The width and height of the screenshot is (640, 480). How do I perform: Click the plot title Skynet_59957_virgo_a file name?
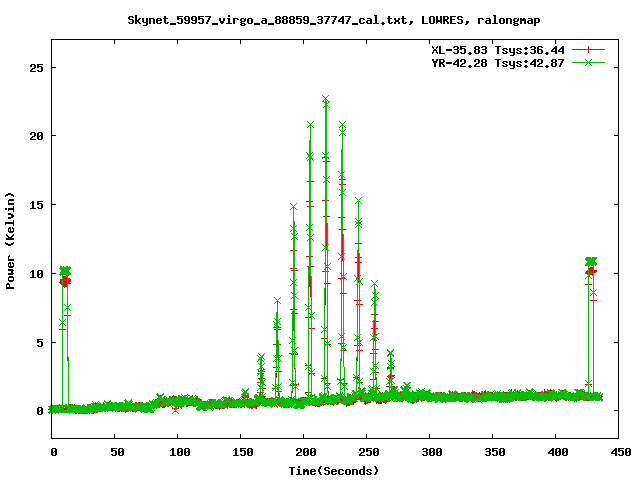coord(267,20)
